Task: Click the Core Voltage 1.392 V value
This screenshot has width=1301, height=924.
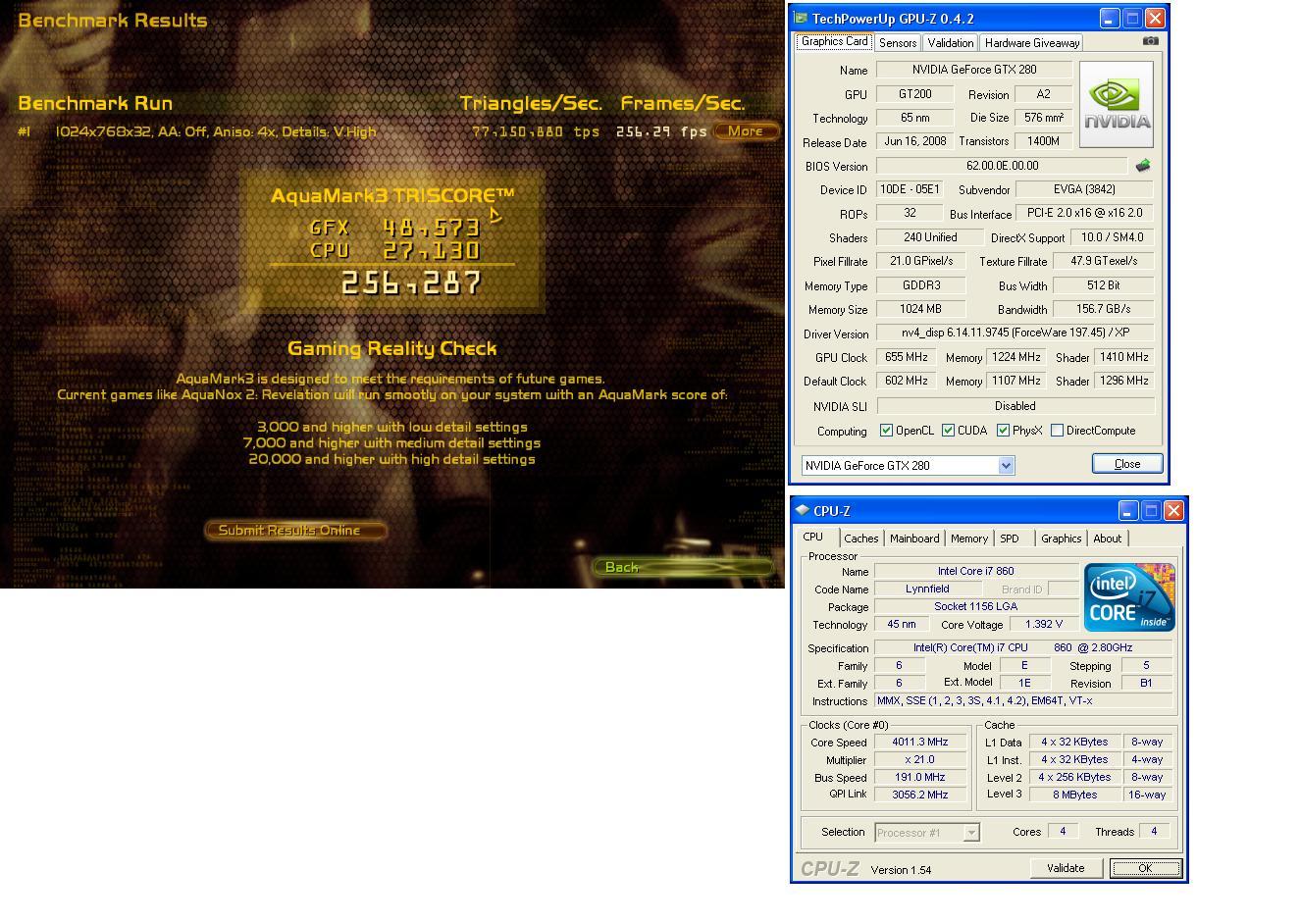Action: (1043, 624)
